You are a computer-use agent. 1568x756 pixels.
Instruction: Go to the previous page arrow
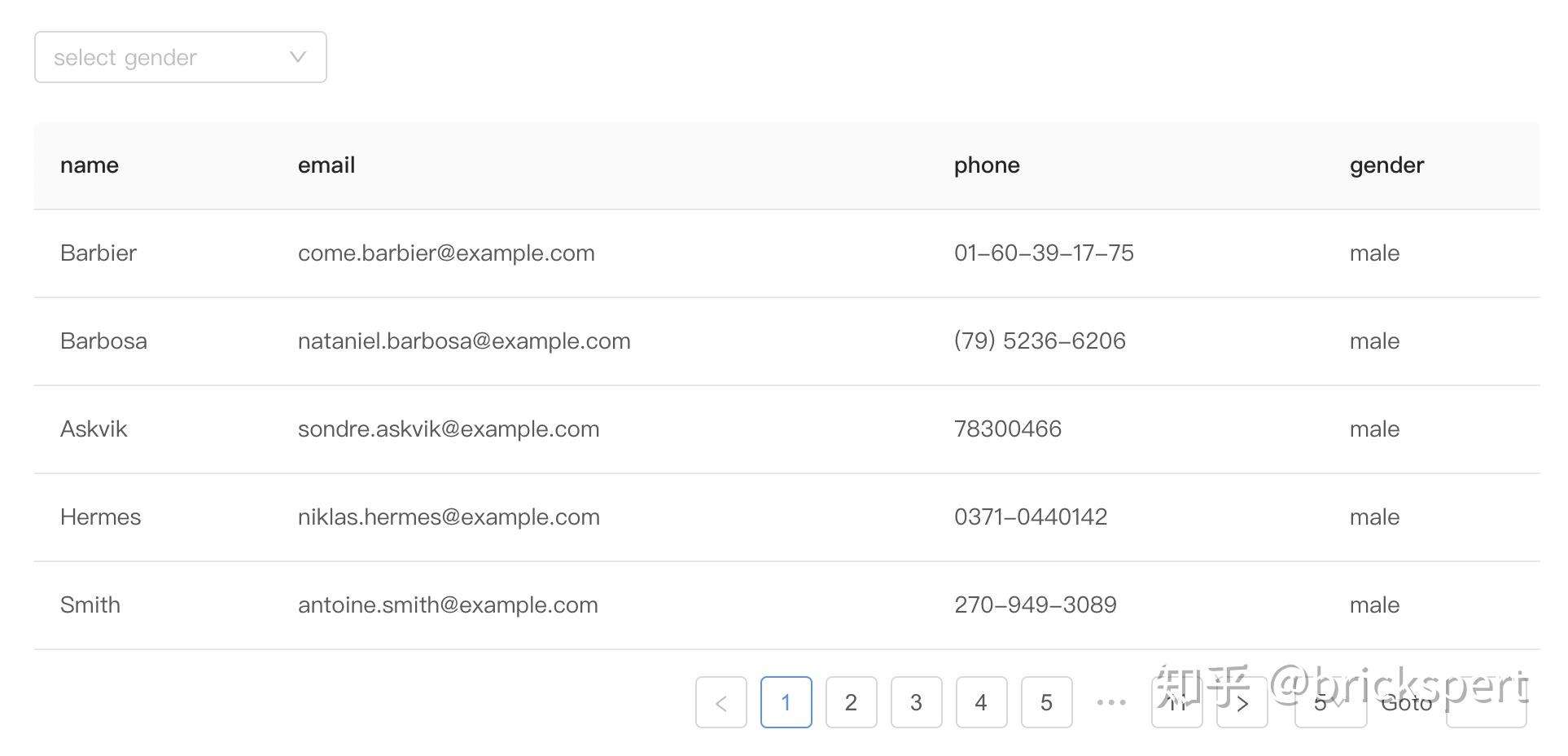coord(720,702)
